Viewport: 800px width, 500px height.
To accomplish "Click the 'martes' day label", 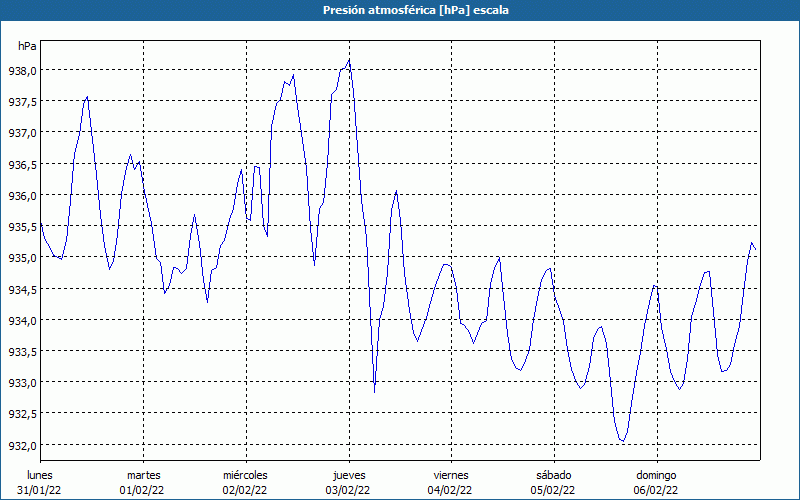I will pos(143,475).
